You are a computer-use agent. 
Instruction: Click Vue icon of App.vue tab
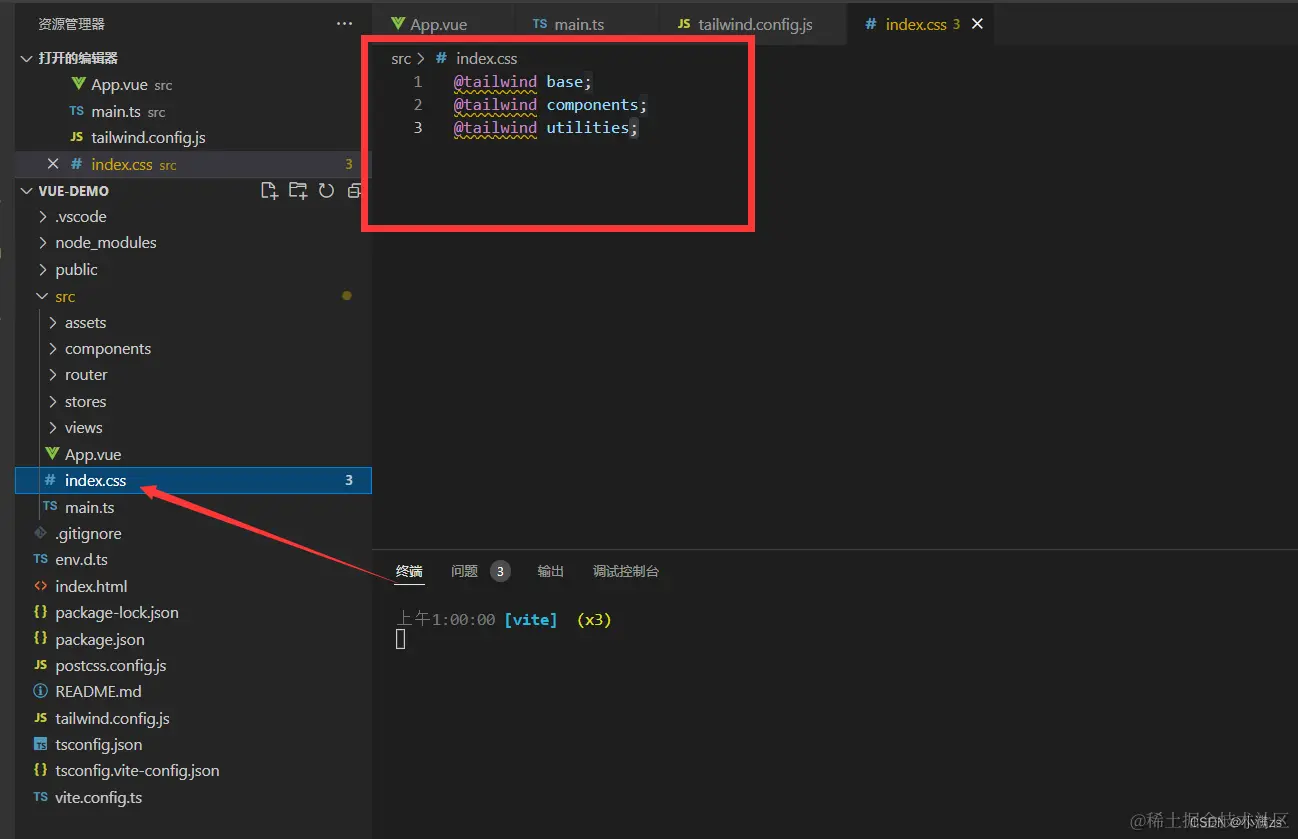[398, 23]
